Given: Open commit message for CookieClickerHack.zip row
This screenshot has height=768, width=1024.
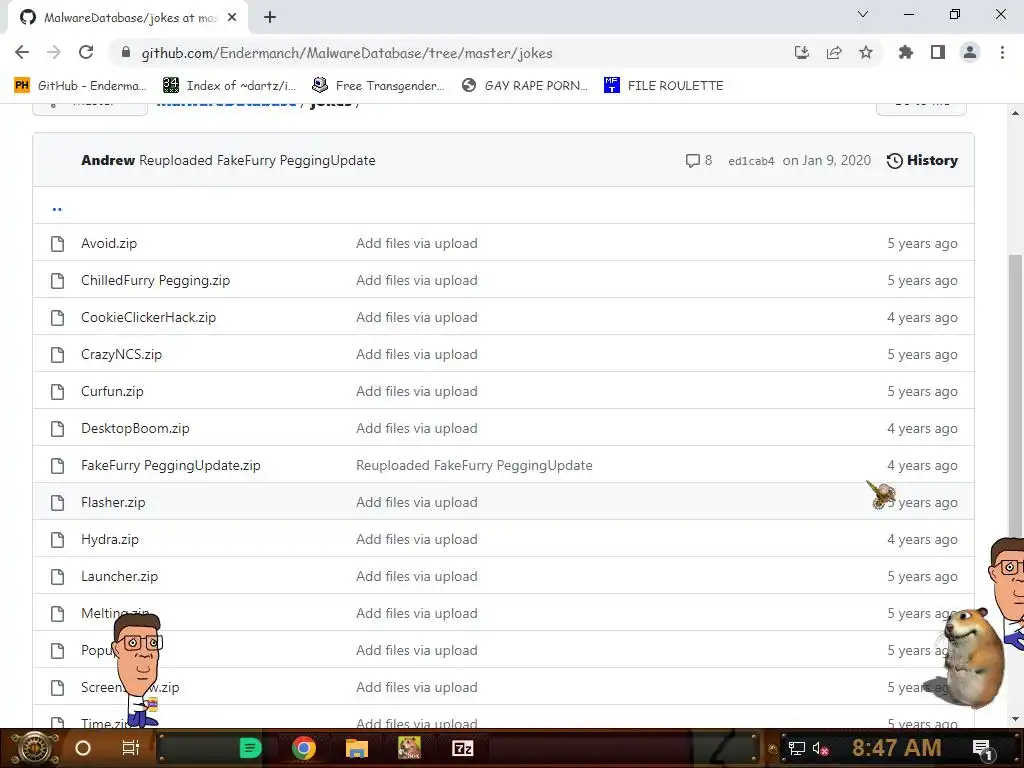Looking at the screenshot, I should [417, 317].
